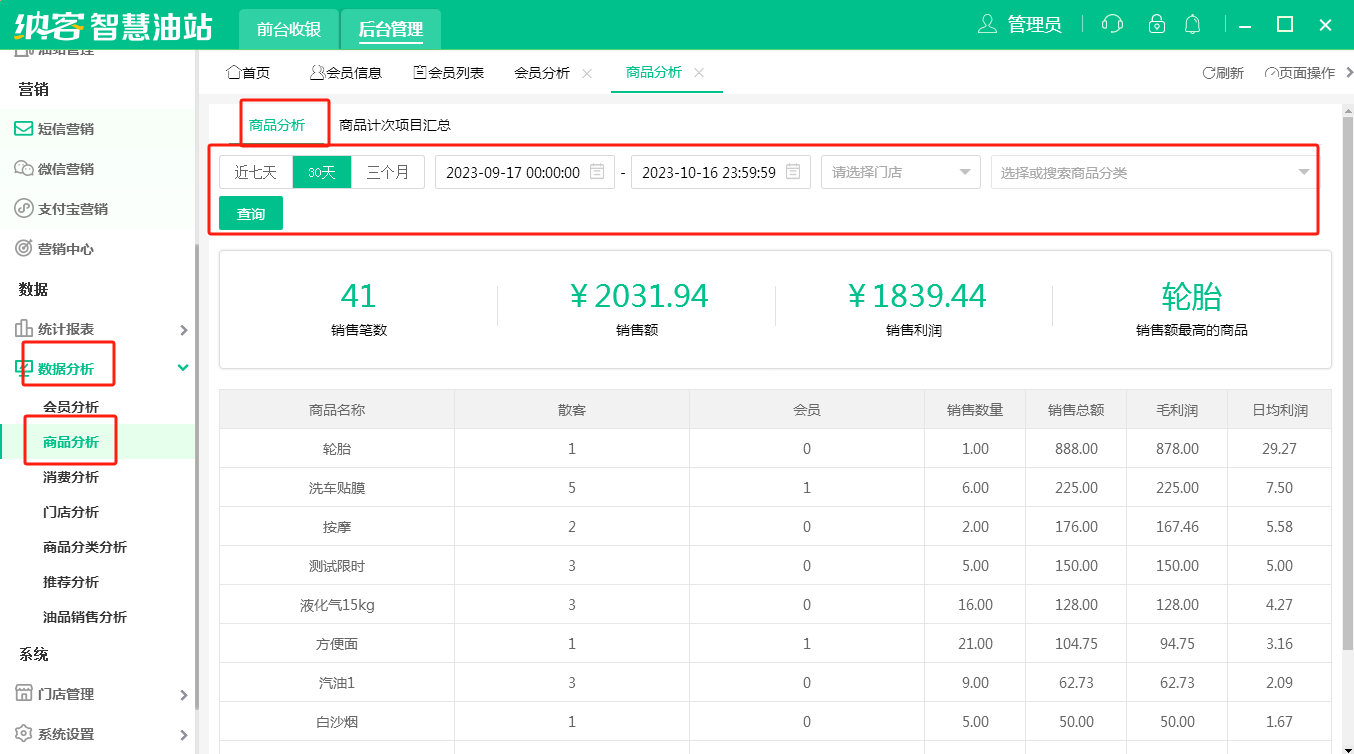The width and height of the screenshot is (1354, 754).
Task: Select the 近七天 time range
Action: 256,172
